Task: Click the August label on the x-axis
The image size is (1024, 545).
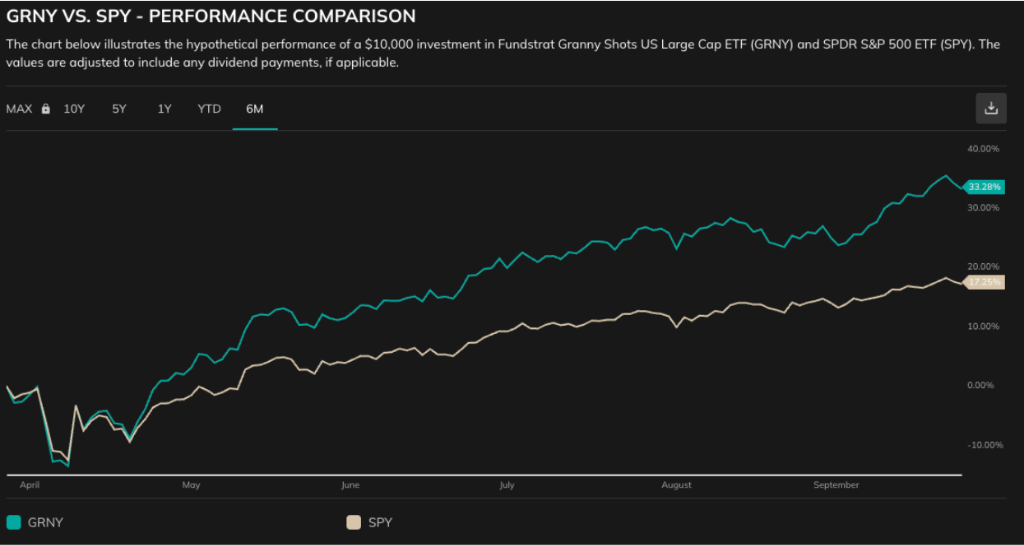Action: [x=676, y=485]
